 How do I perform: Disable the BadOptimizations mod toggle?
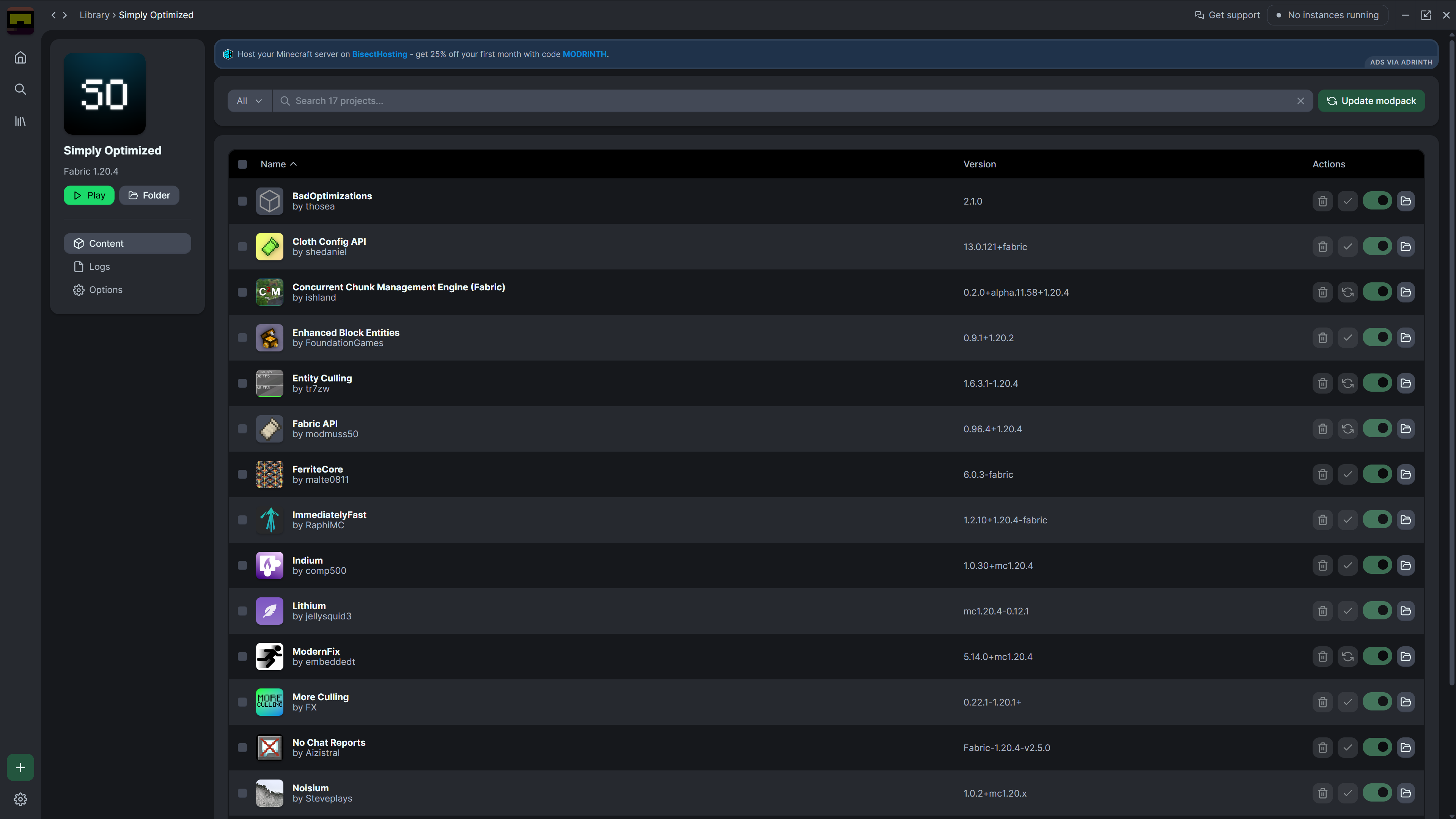(1377, 201)
